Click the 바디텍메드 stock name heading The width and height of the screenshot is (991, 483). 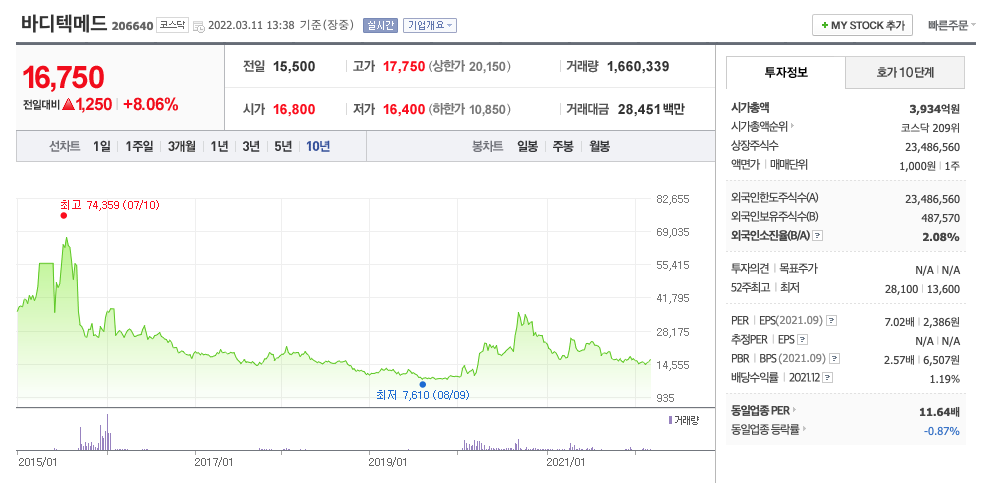[x=64, y=23]
